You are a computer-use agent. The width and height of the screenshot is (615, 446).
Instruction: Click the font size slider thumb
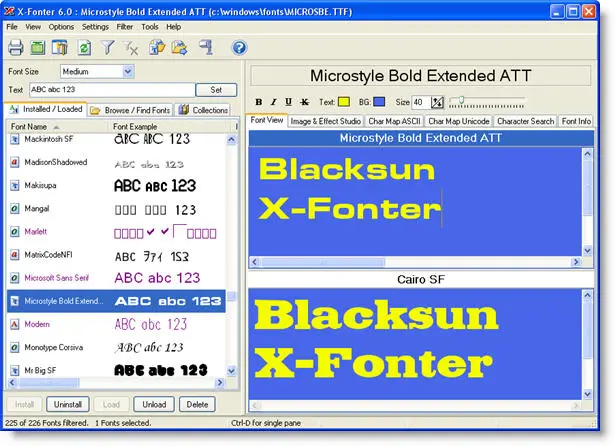[462, 101]
